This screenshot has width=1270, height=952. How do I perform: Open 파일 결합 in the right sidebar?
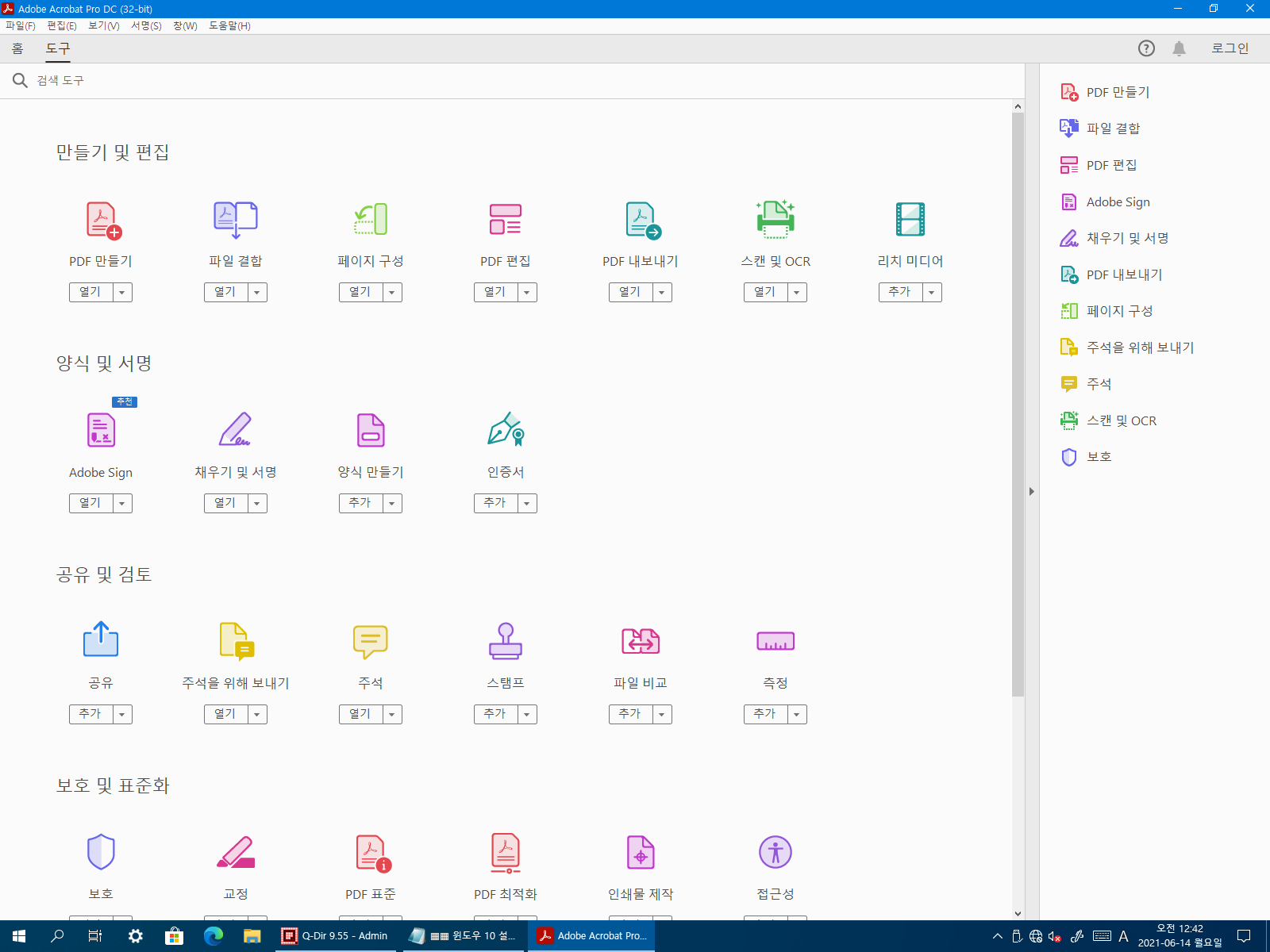point(1100,128)
